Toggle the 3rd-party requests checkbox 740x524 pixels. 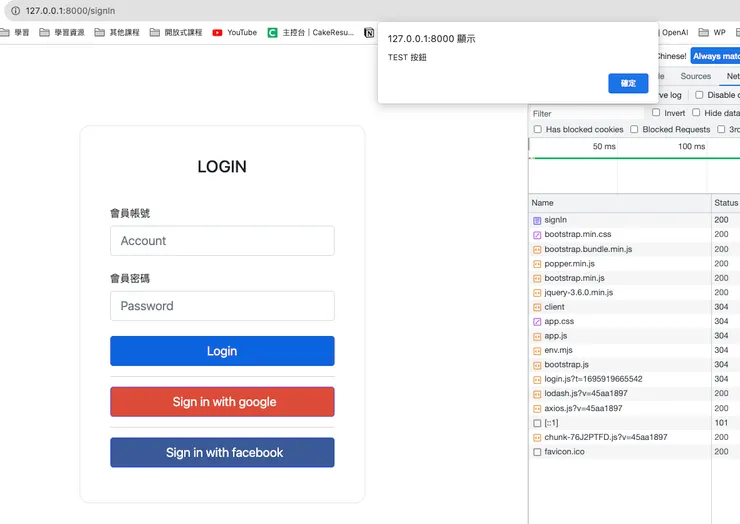721,129
